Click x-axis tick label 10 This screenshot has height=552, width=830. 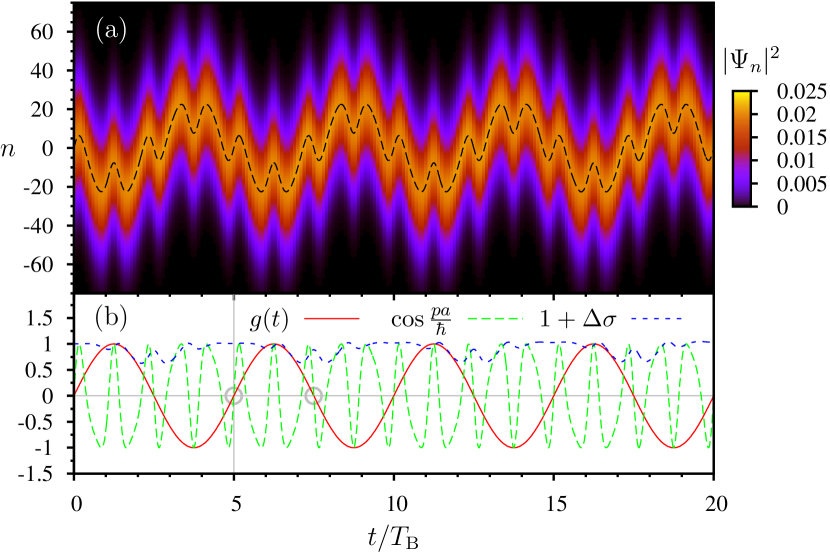click(x=396, y=504)
